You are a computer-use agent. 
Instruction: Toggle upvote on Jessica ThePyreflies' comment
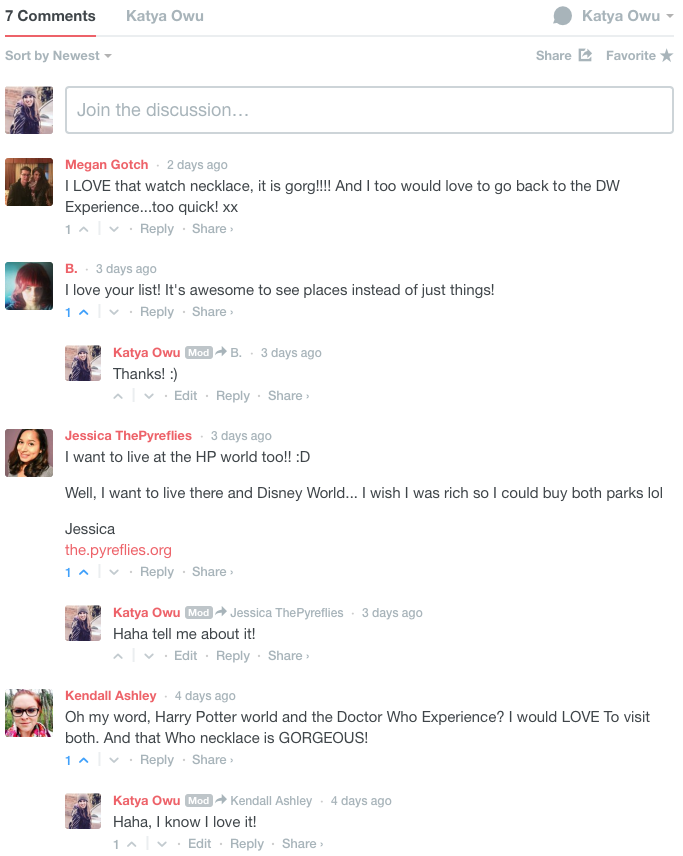[83, 572]
